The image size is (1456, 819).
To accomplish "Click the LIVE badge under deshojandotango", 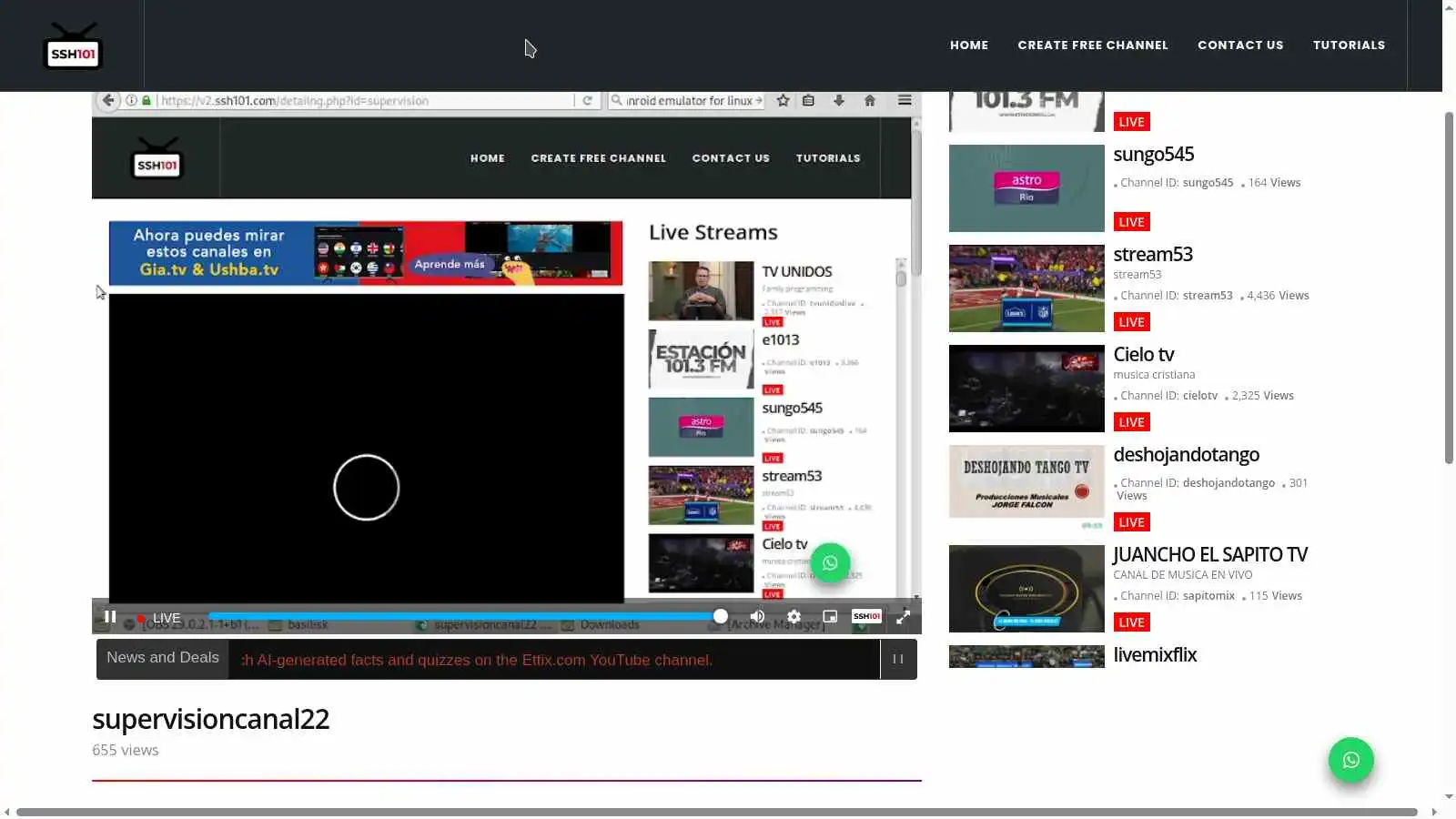I will pyautogui.click(x=1131, y=522).
